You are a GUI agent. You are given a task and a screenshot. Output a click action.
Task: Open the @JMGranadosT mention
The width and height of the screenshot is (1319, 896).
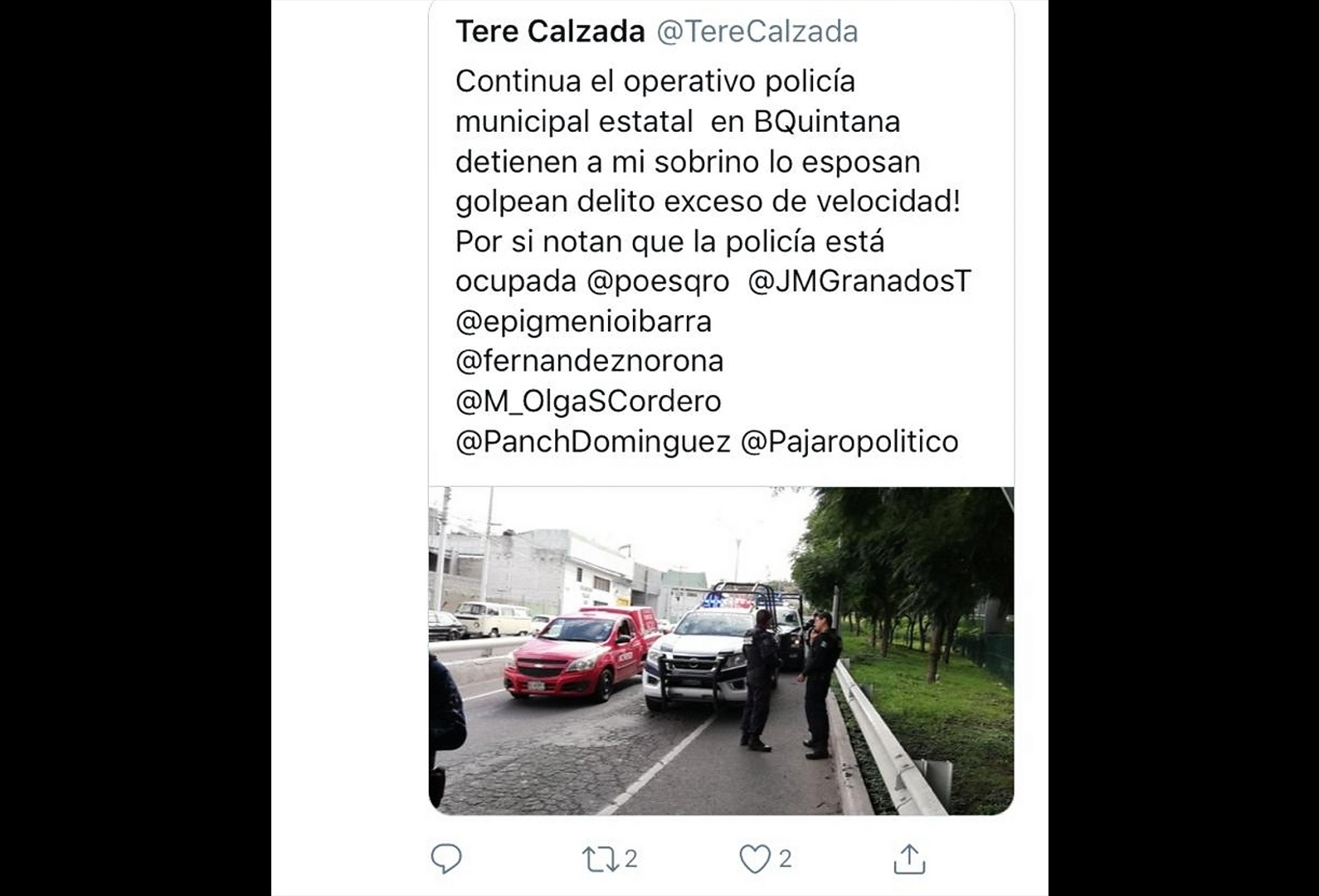click(x=859, y=281)
